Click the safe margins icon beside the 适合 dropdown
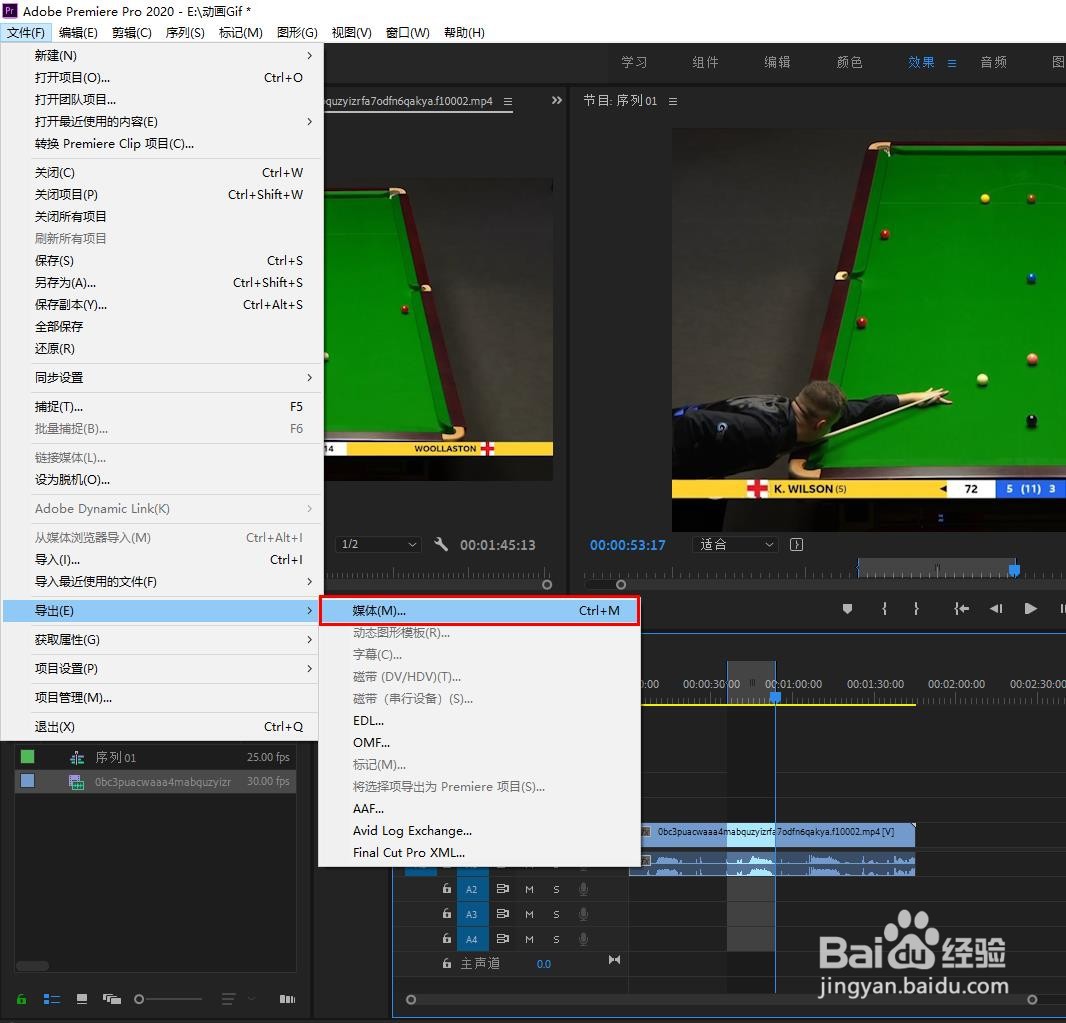1066x1023 pixels. coord(796,544)
